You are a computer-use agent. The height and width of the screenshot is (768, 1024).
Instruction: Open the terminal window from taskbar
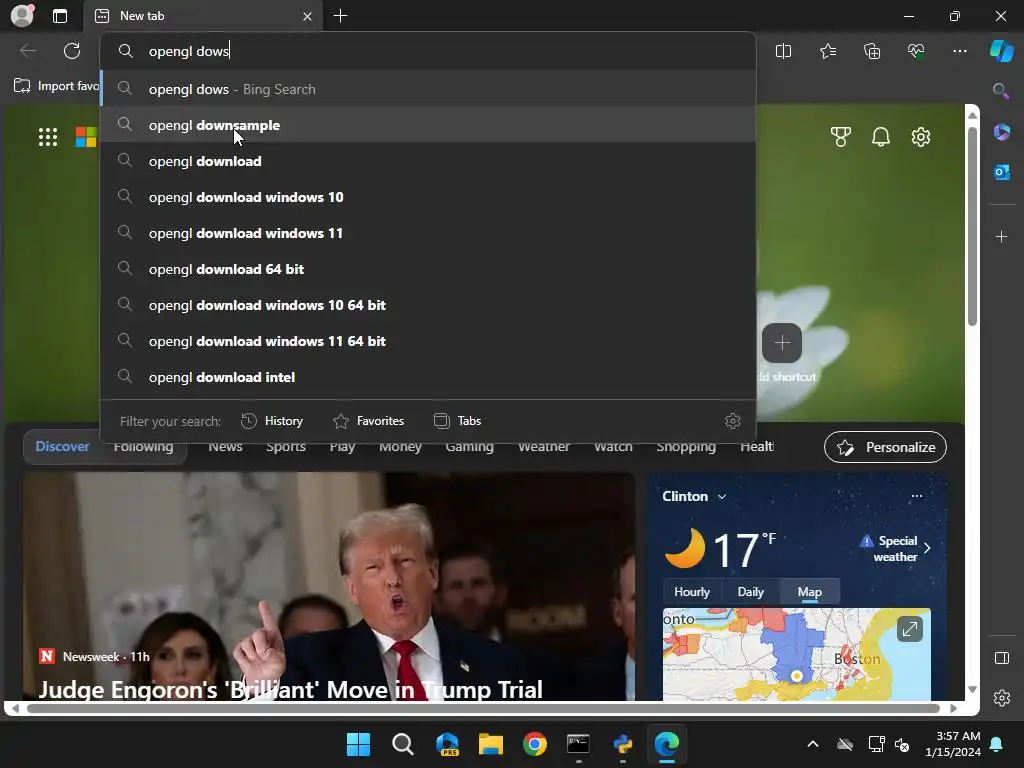coord(578,744)
